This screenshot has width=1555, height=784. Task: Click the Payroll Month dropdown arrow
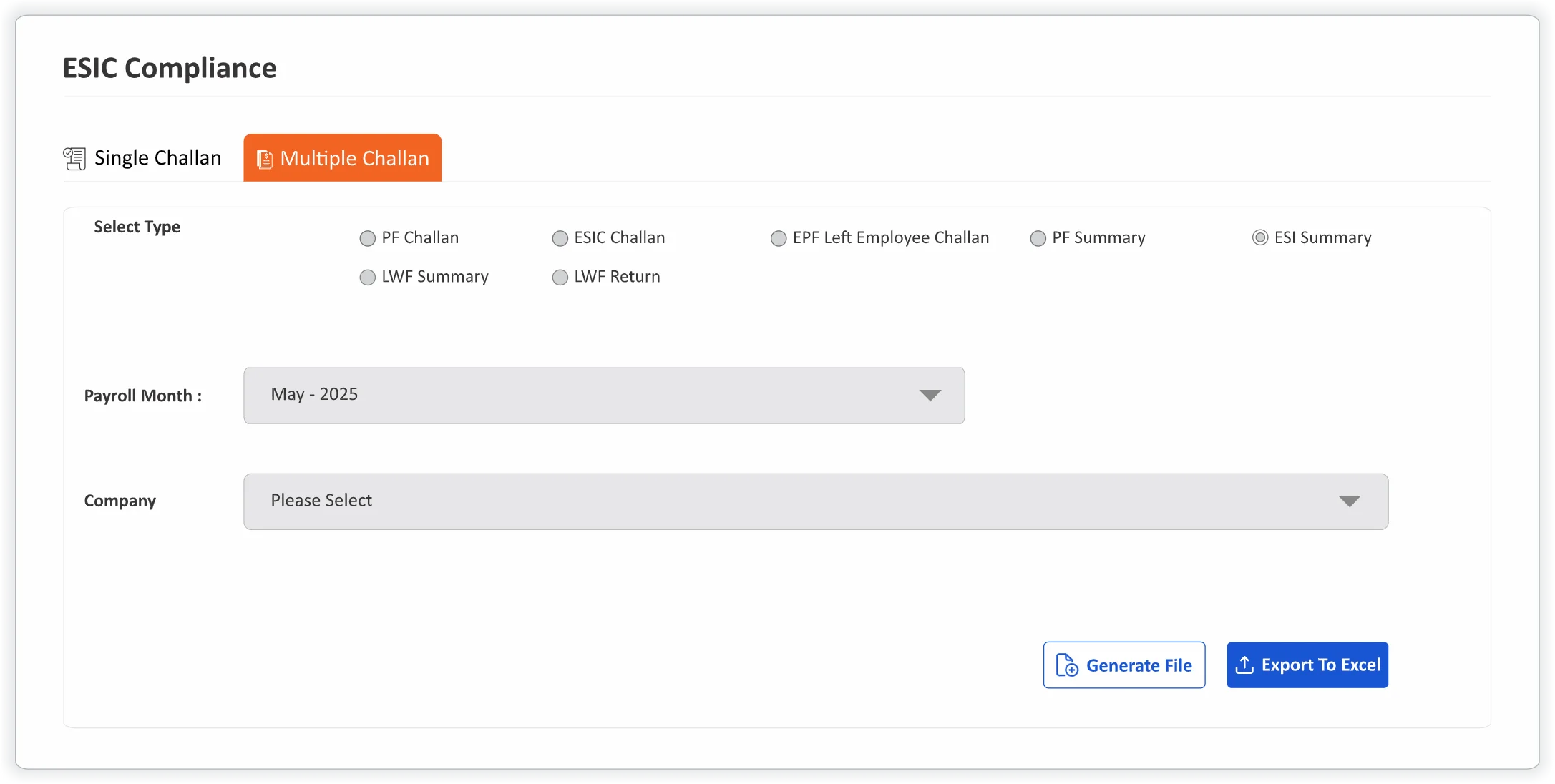930,396
